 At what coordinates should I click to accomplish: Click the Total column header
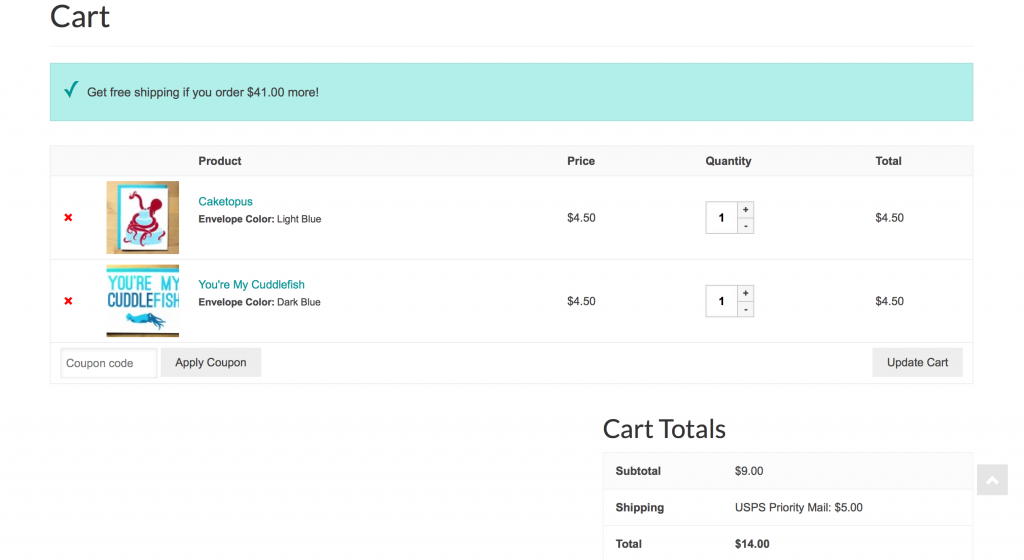tap(888, 161)
